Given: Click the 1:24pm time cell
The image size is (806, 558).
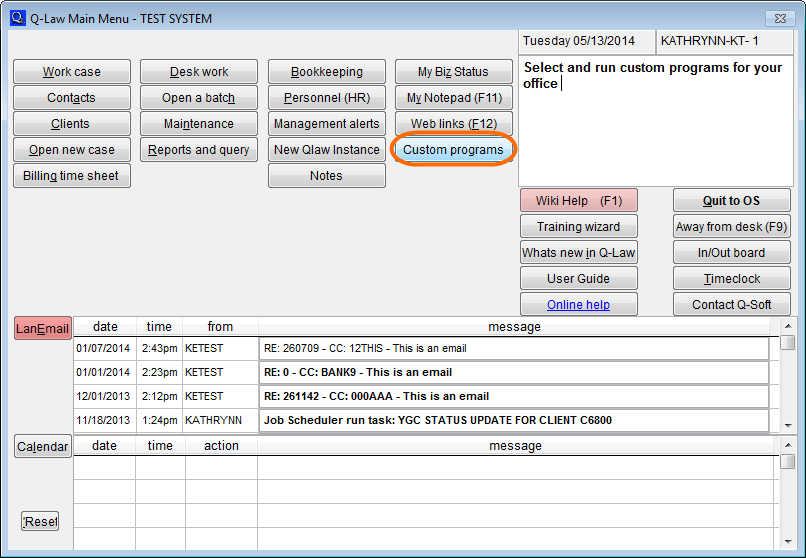Looking at the screenshot, I should [x=159, y=420].
